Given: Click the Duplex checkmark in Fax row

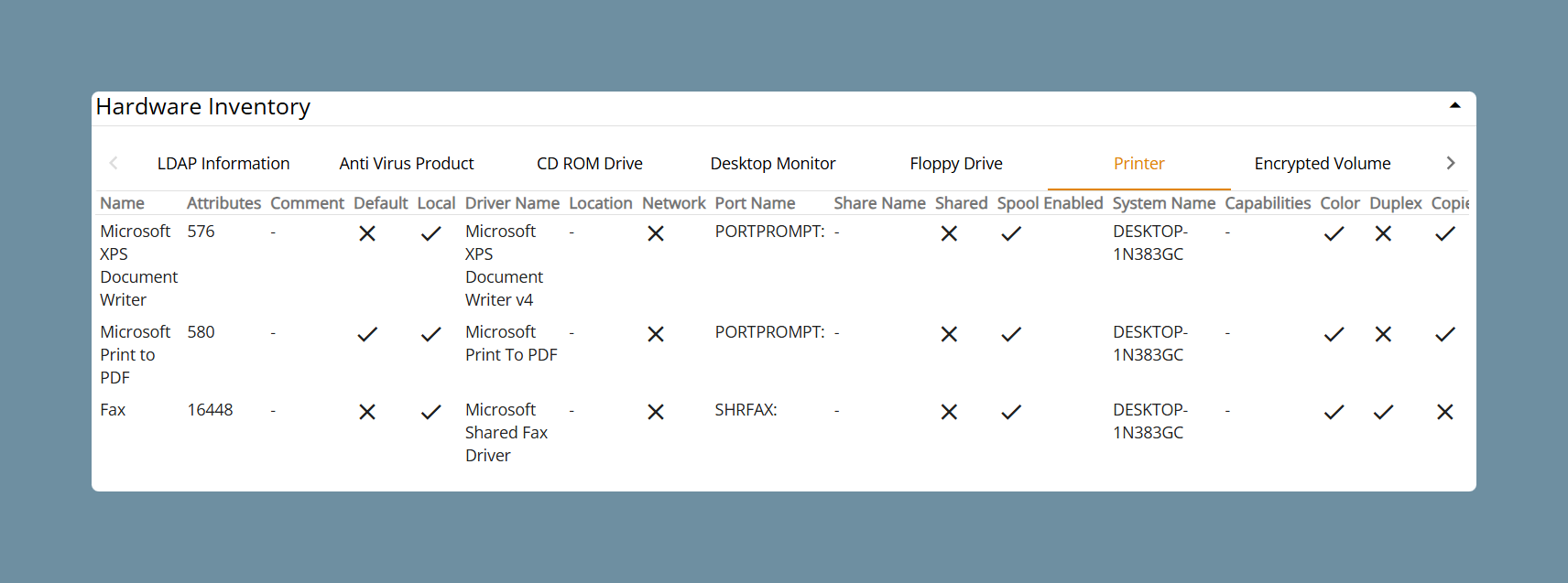Looking at the screenshot, I should click(x=1383, y=412).
